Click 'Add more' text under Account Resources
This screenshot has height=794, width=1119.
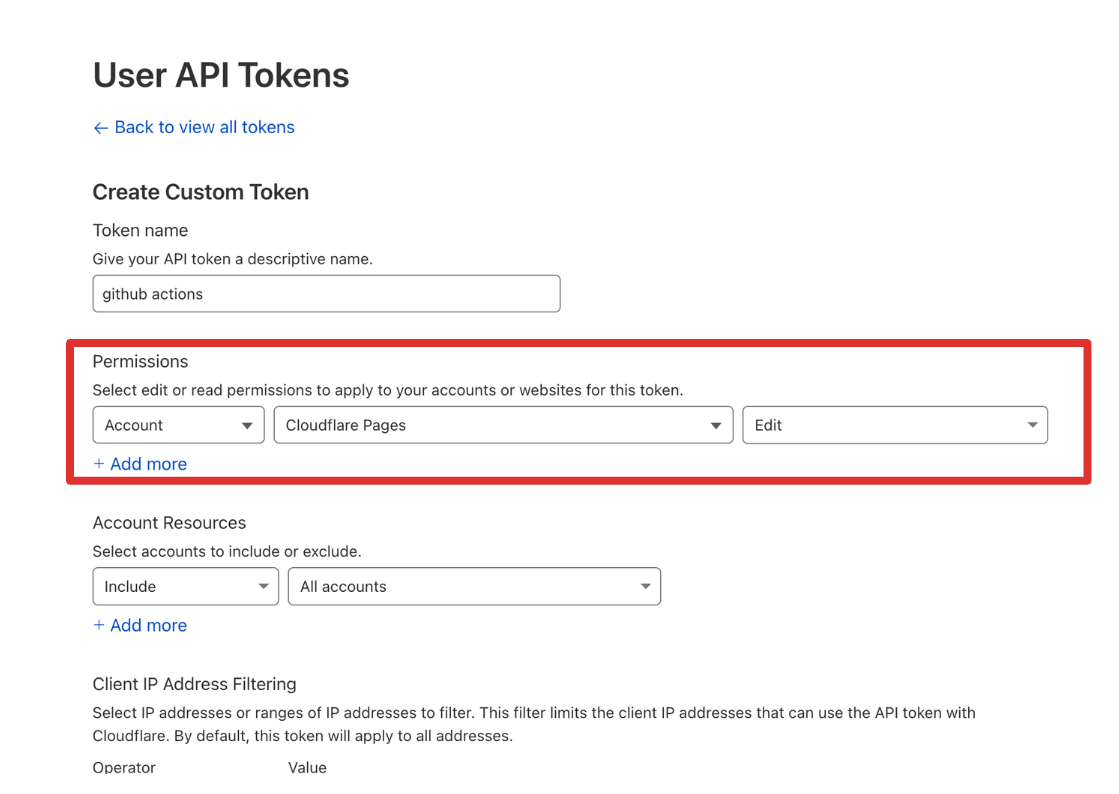click(148, 625)
